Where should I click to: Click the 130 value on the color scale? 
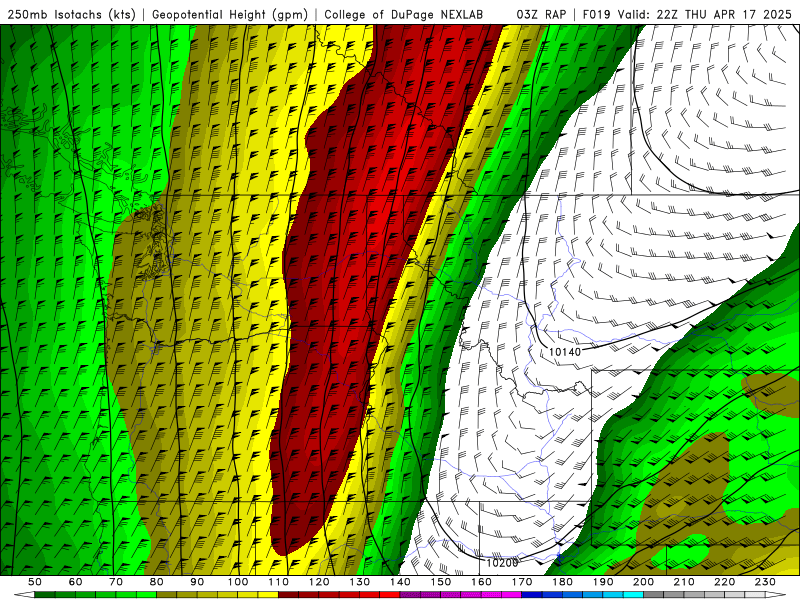coord(360,582)
